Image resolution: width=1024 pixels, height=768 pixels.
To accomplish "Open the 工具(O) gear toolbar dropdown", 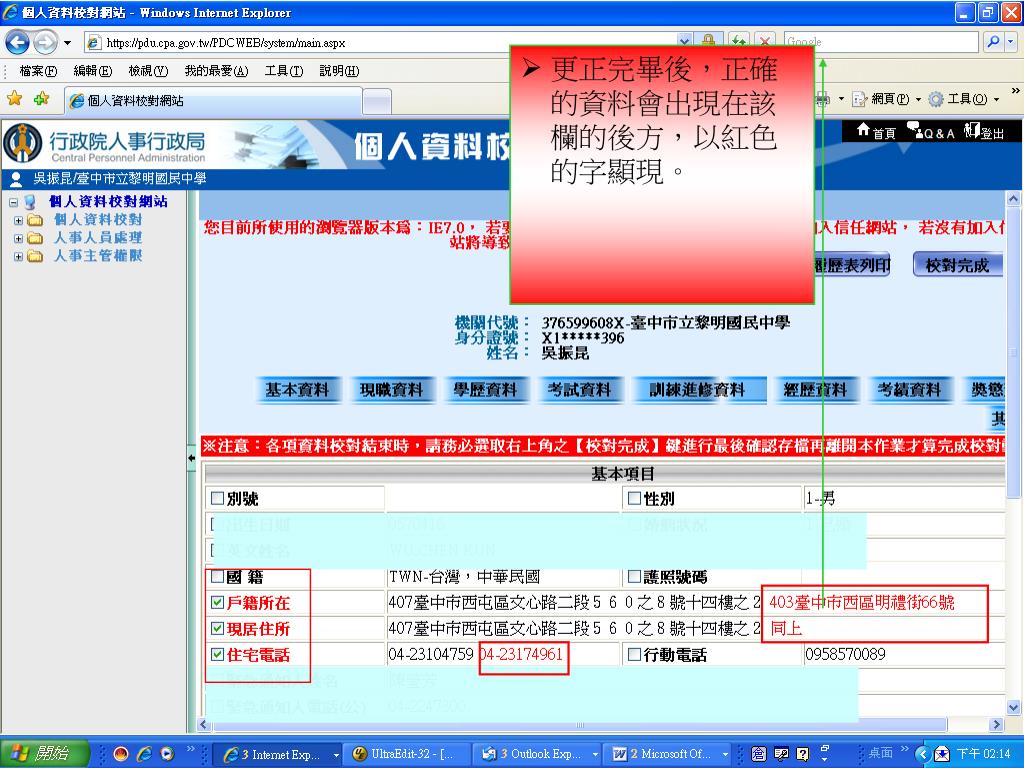I will click(964, 99).
